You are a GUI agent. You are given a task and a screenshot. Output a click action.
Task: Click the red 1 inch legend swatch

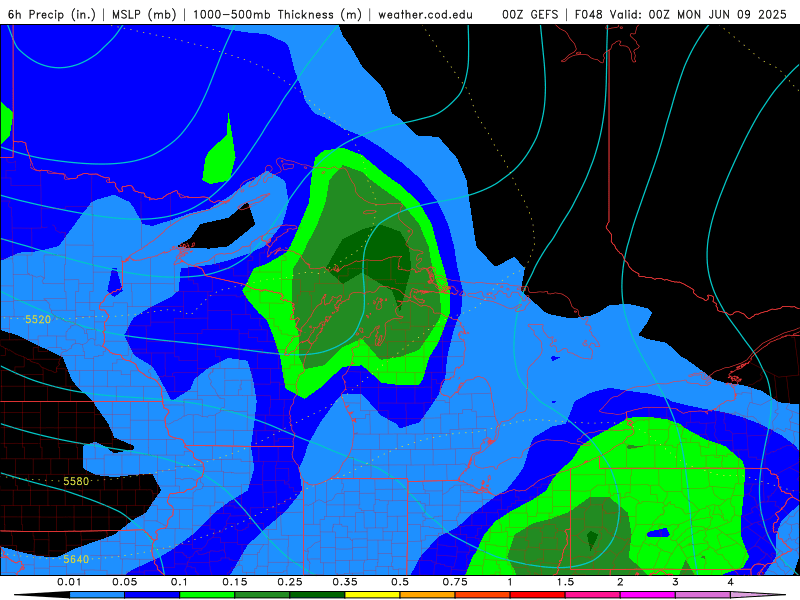coord(538,595)
